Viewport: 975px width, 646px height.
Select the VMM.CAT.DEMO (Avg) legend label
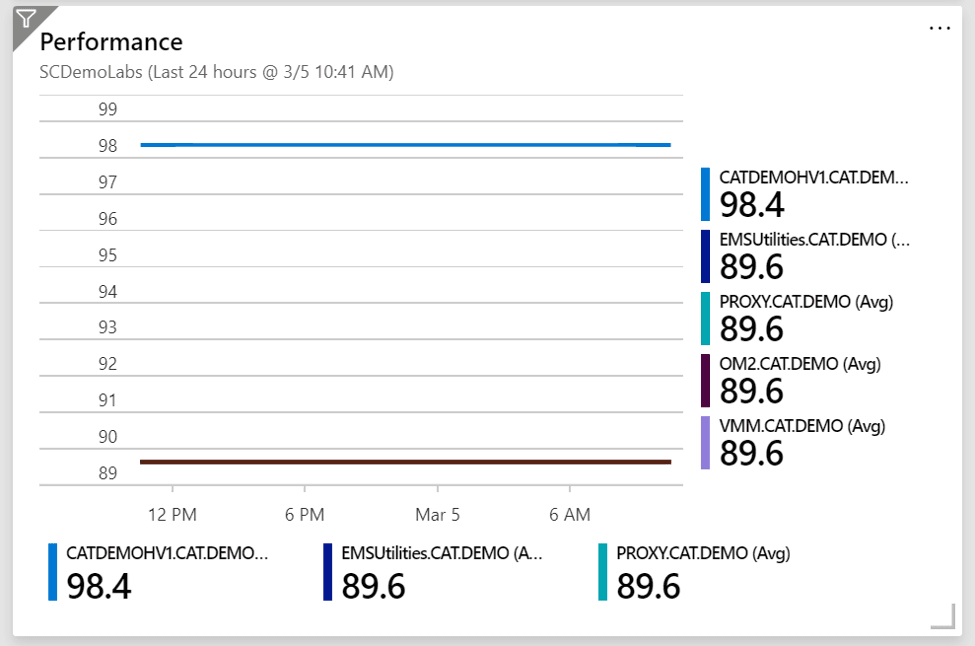click(x=802, y=426)
